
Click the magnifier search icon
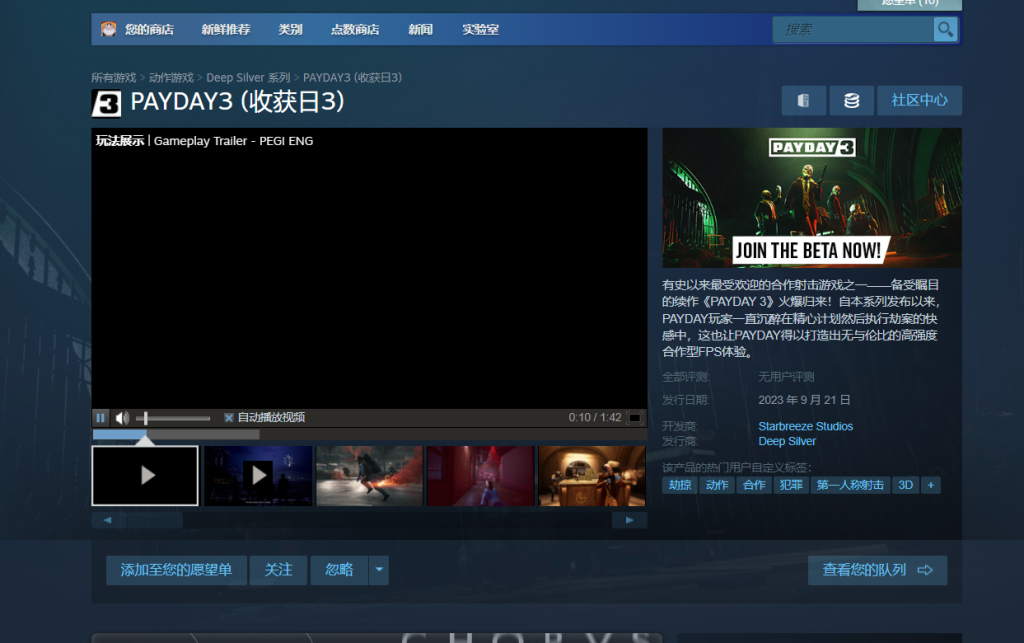click(x=945, y=29)
